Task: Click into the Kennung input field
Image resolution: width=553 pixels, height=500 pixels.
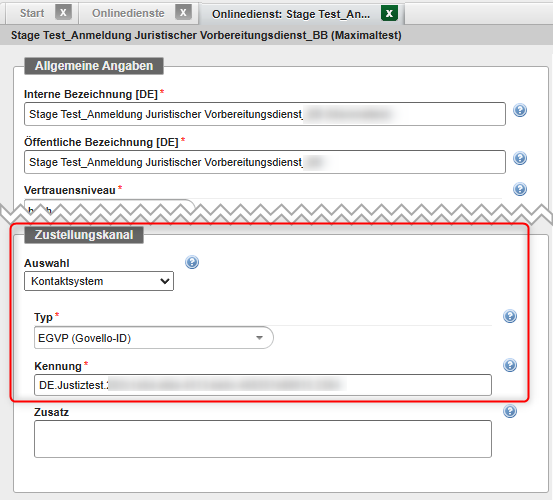Action: click(263, 385)
